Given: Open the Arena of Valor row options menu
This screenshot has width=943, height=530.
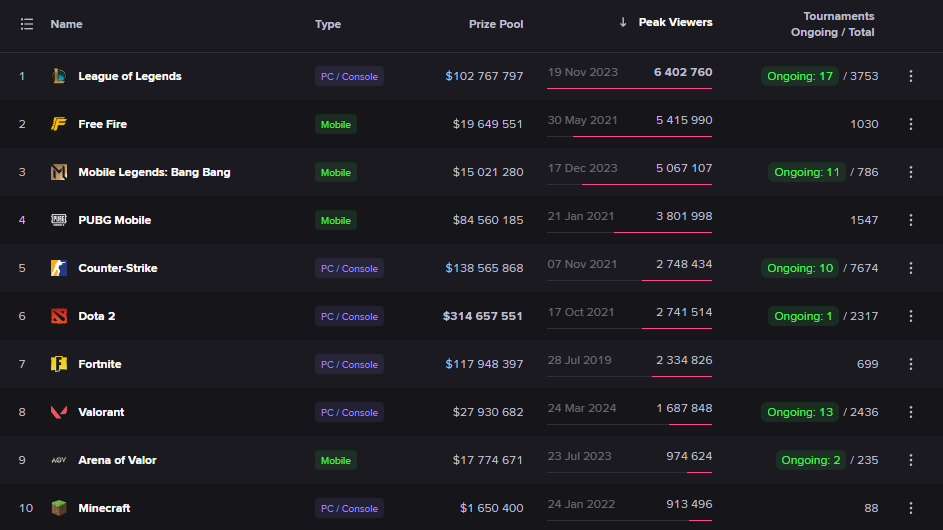Looking at the screenshot, I should [911, 460].
